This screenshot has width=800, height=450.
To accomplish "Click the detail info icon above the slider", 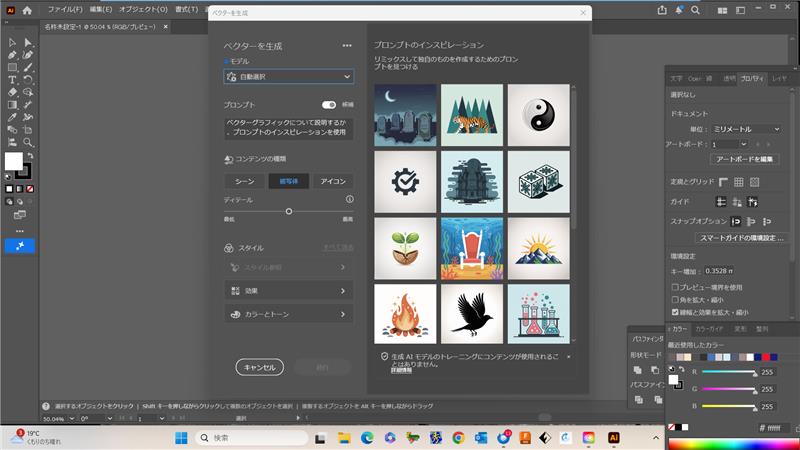I will point(349,199).
